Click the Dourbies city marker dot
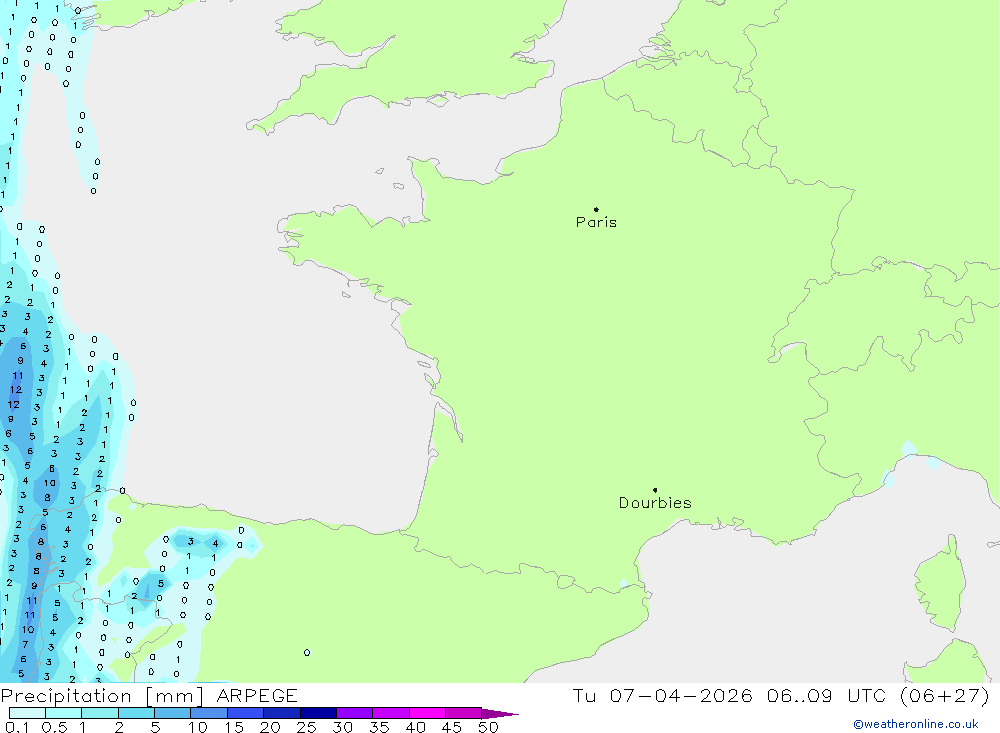 coord(655,490)
